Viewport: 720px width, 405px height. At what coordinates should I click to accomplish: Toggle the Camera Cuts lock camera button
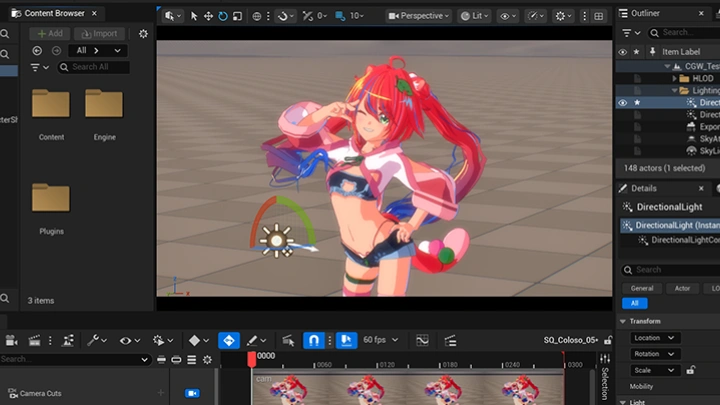[192, 394]
